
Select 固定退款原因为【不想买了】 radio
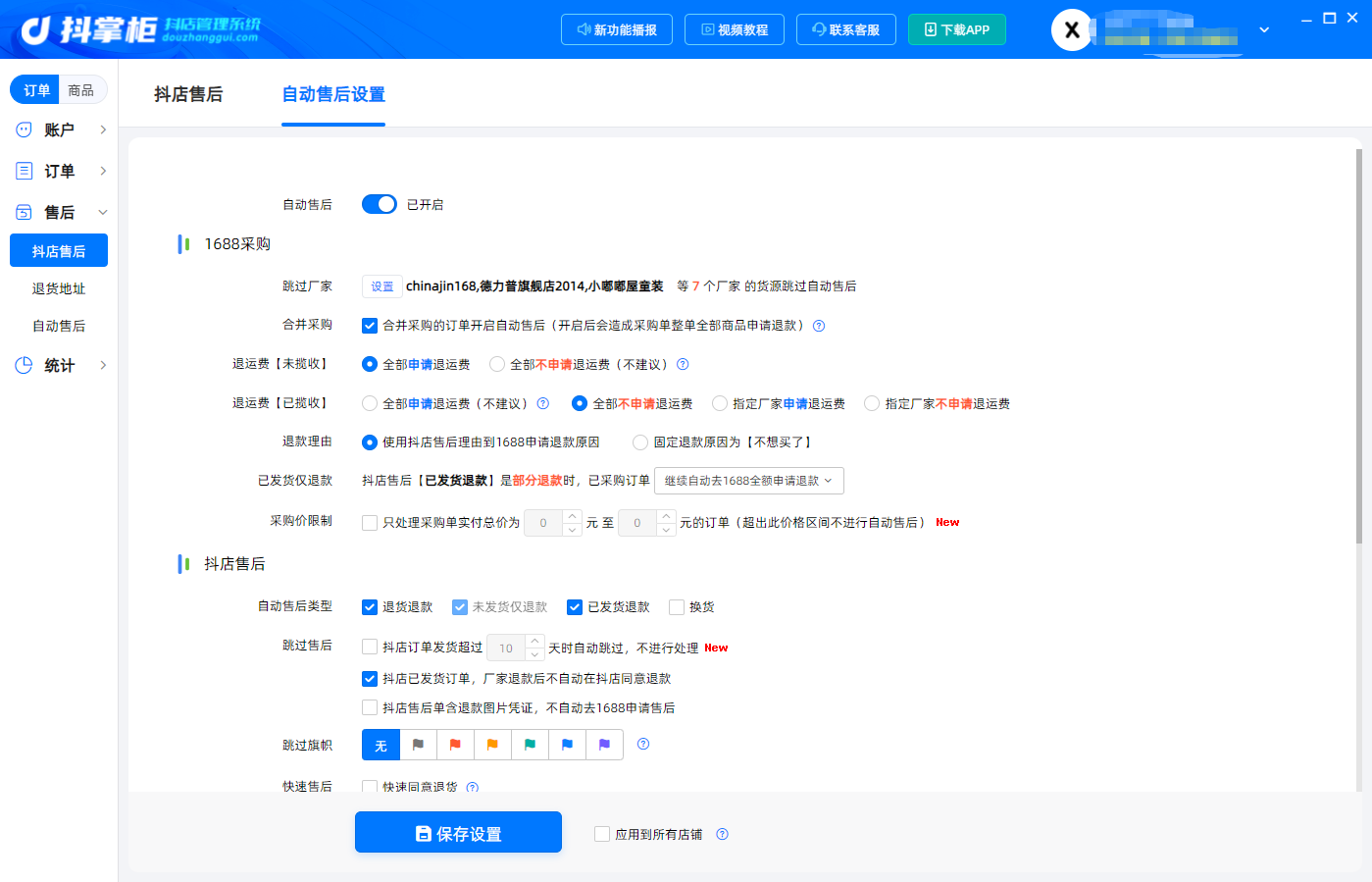point(640,442)
